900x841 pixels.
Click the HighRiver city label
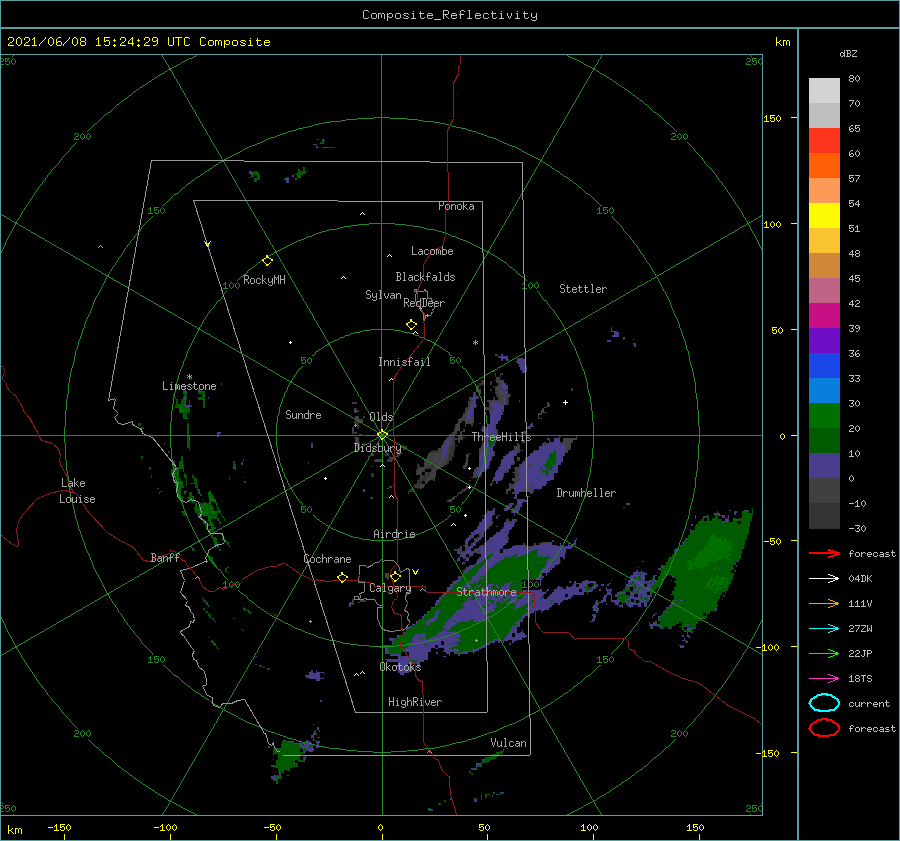click(415, 702)
